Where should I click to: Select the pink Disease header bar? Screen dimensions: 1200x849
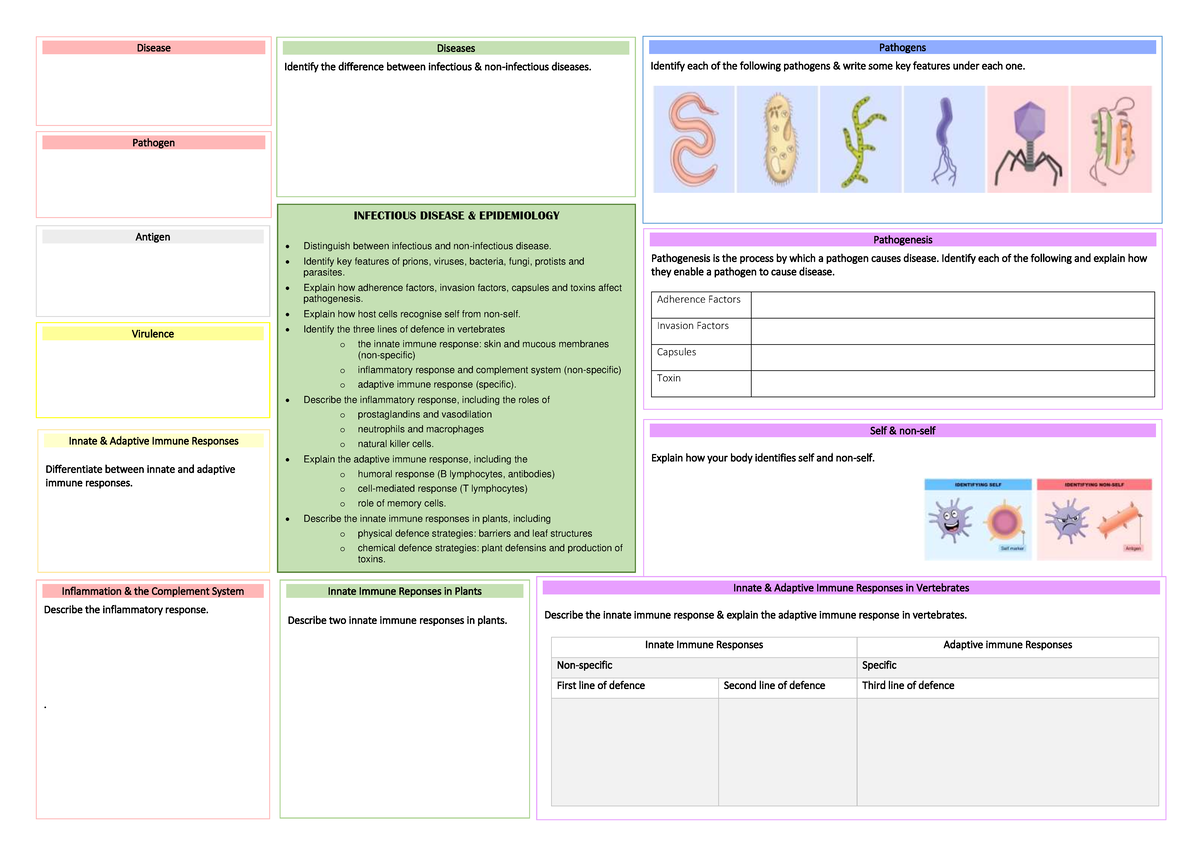point(153,47)
